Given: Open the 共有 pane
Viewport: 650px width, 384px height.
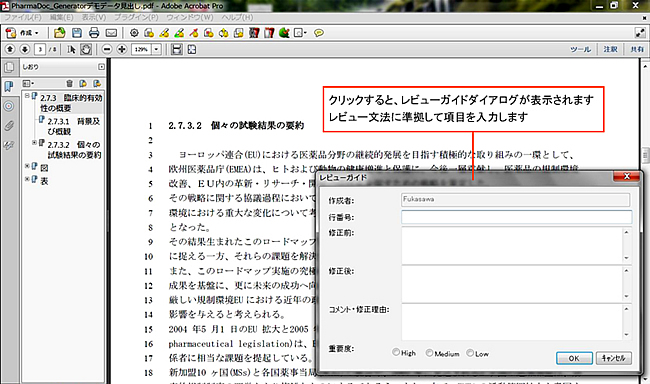Looking at the screenshot, I should click(x=637, y=49).
